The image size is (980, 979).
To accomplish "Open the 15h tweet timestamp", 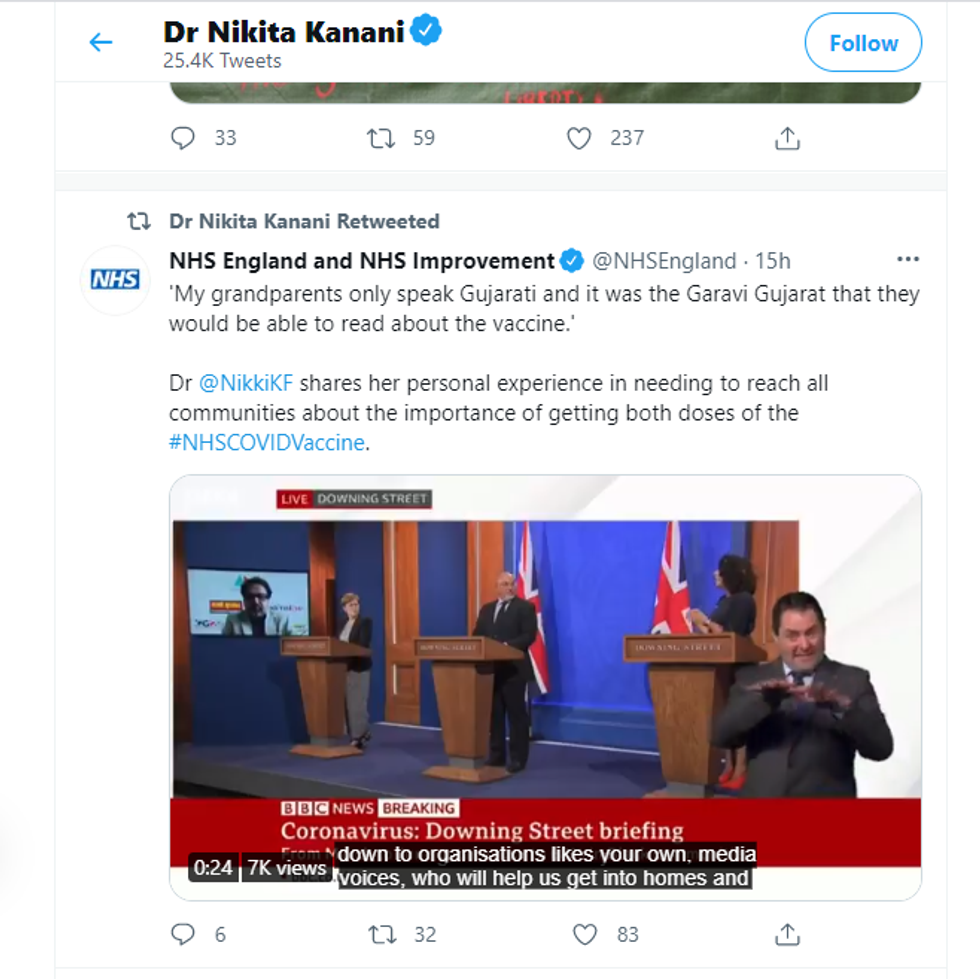I will (x=773, y=261).
